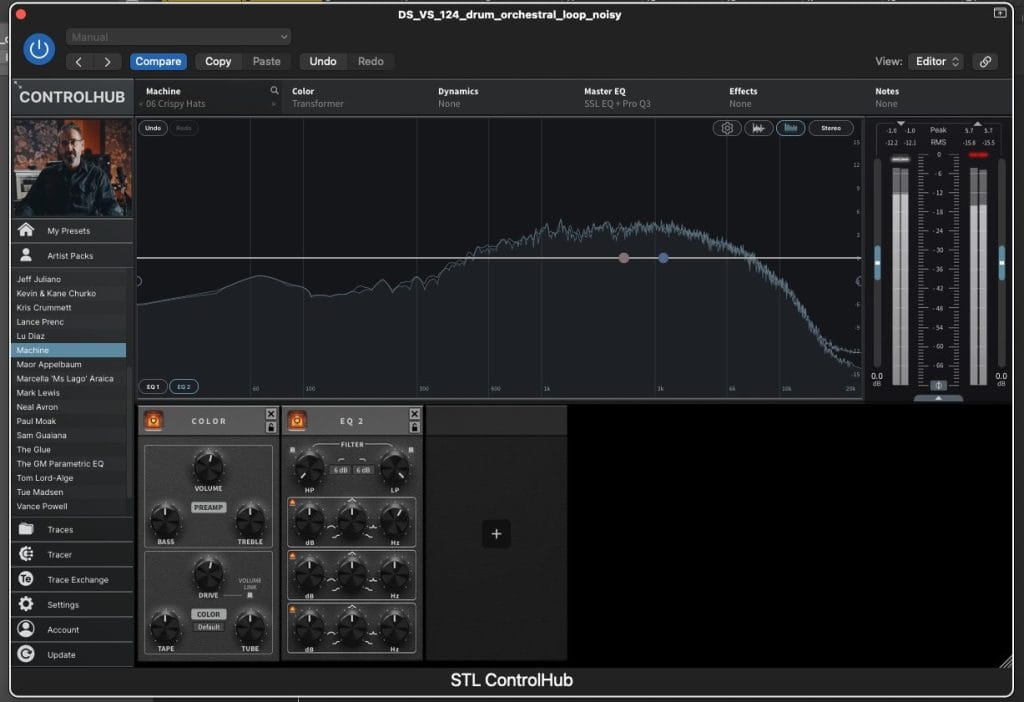Open the Artist Packs person icon
Image resolution: width=1024 pixels, height=702 pixels.
coord(26,255)
